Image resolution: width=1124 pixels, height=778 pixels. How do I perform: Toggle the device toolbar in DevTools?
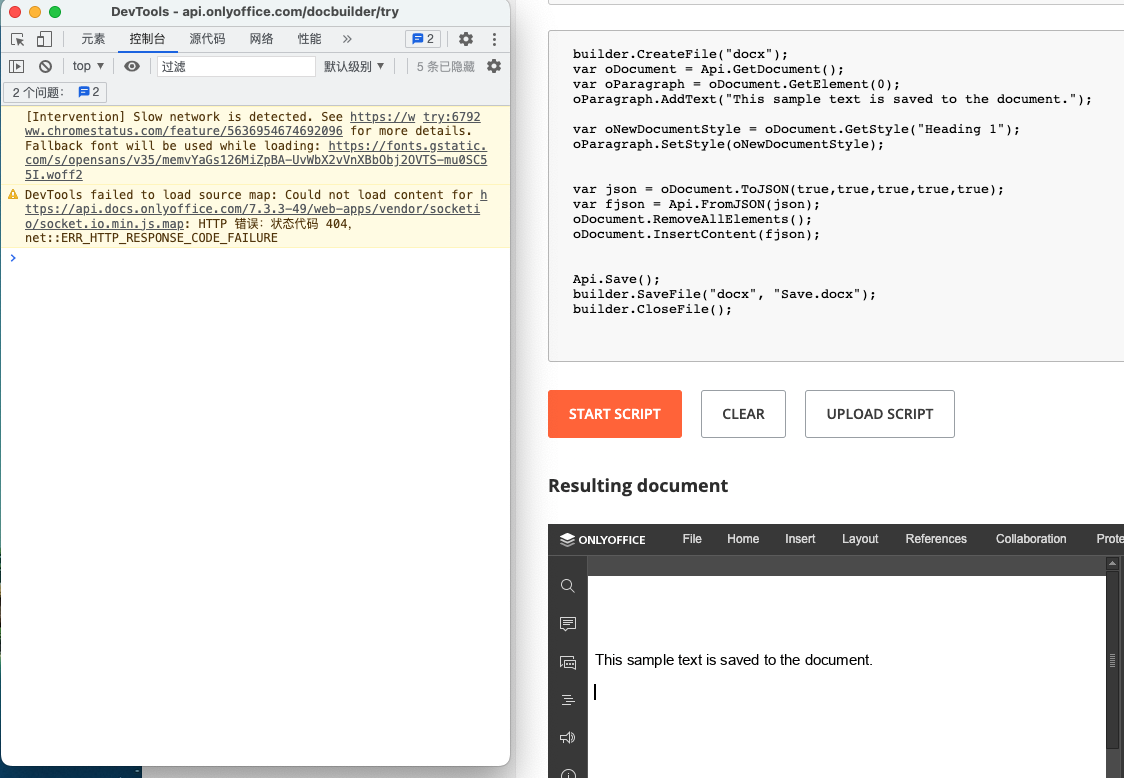(44, 39)
